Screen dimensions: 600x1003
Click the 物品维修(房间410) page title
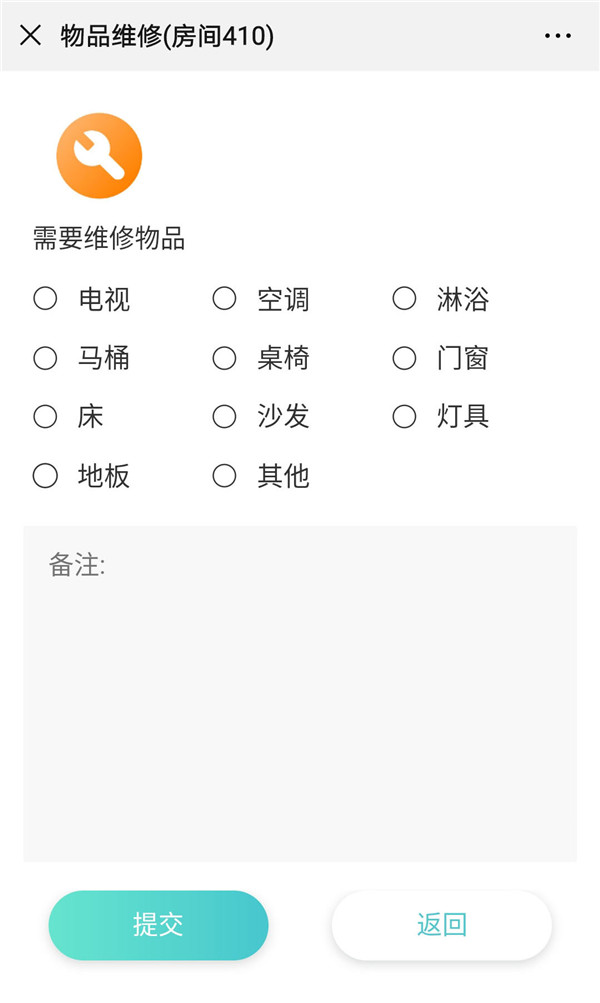pyautogui.click(x=167, y=37)
